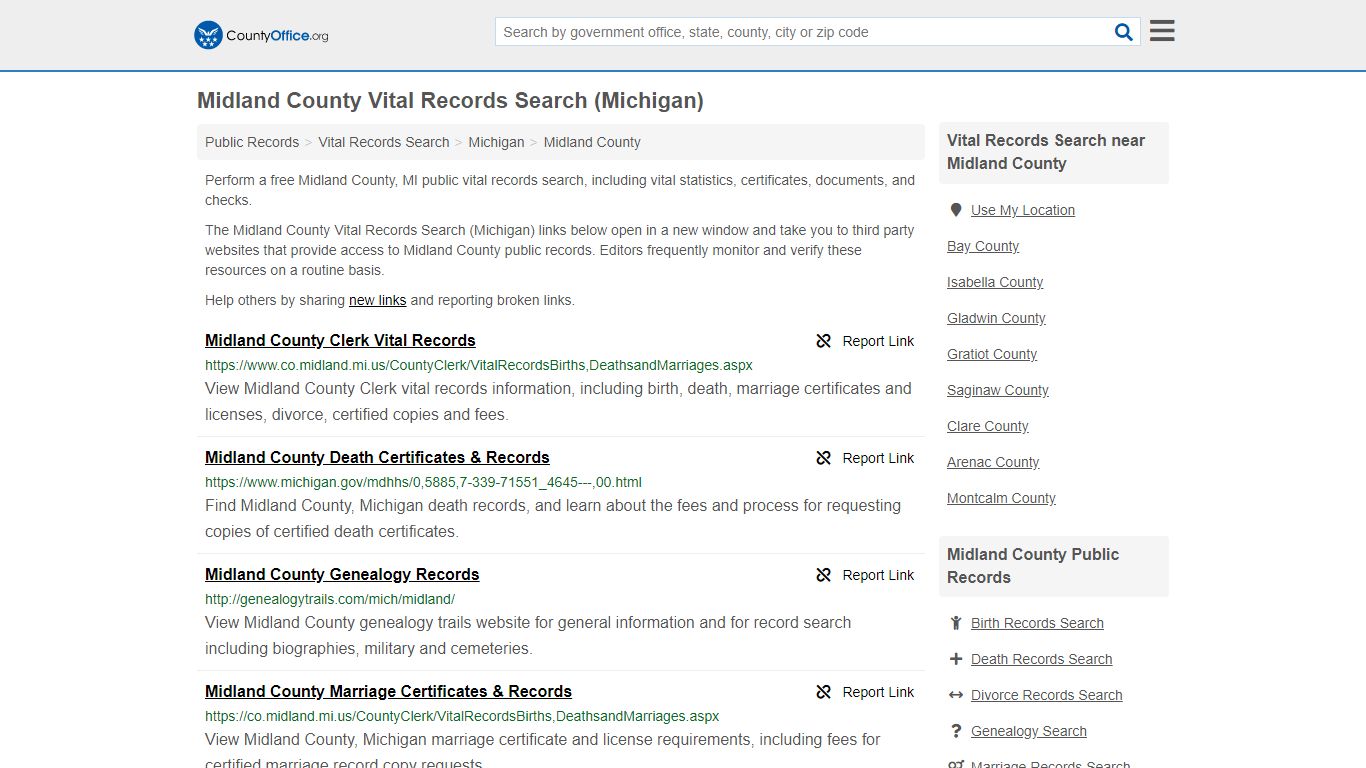Click broken-link icon for Marriage Certificates & Records

pyautogui.click(x=824, y=692)
